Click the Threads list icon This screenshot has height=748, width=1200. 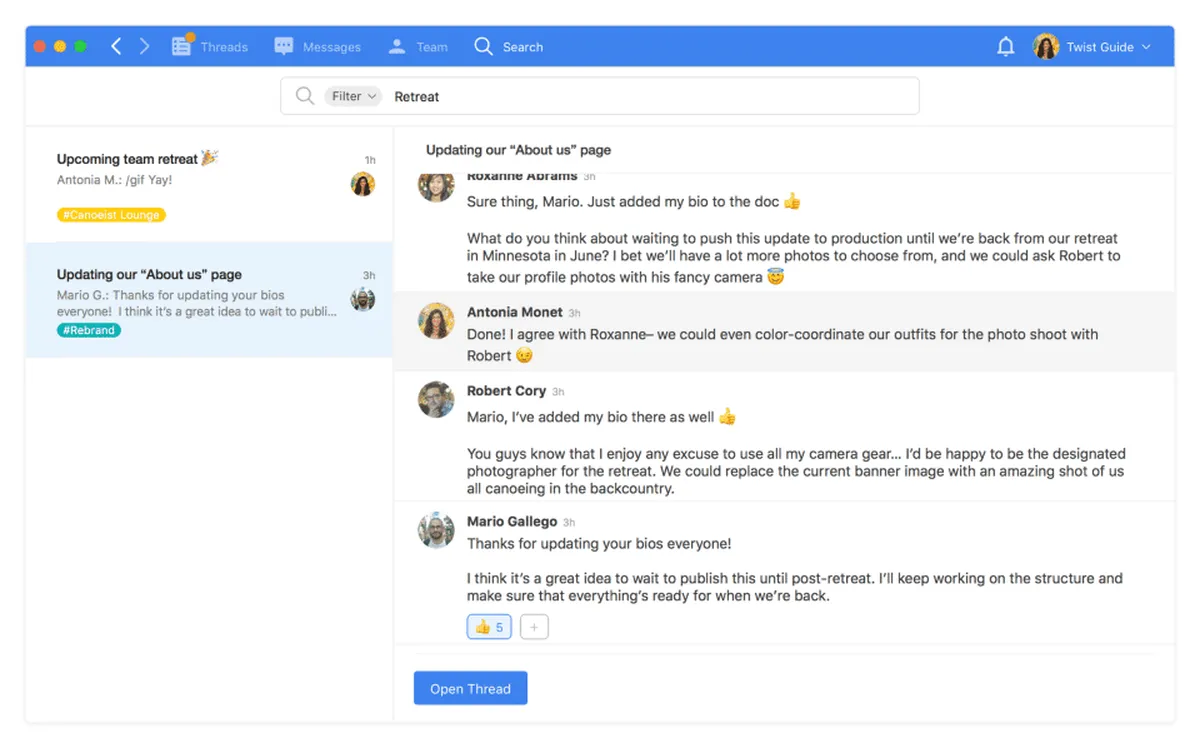point(181,46)
